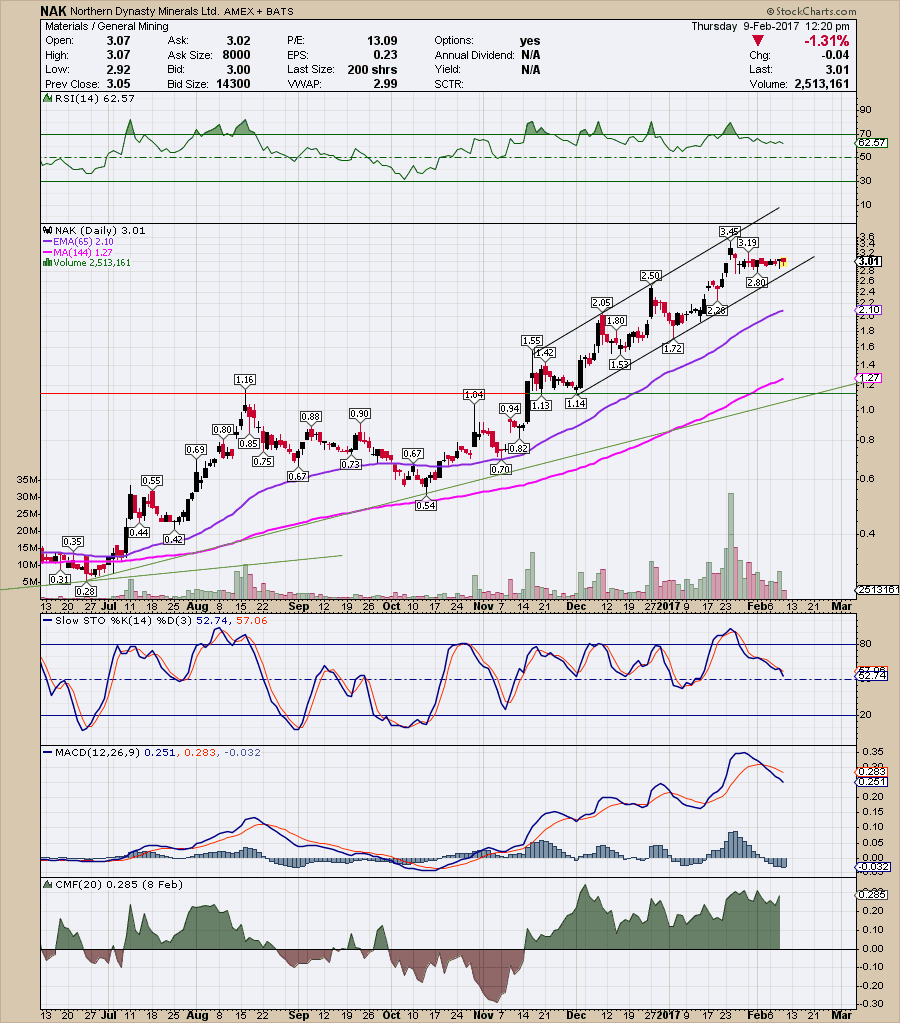The width and height of the screenshot is (900, 1023).
Task: Click the Options value yes
Action: 530,41
